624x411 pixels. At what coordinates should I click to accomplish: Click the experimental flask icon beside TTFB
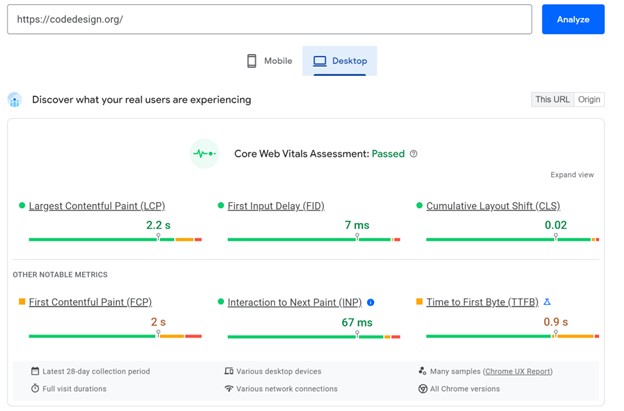click(547, 302)
